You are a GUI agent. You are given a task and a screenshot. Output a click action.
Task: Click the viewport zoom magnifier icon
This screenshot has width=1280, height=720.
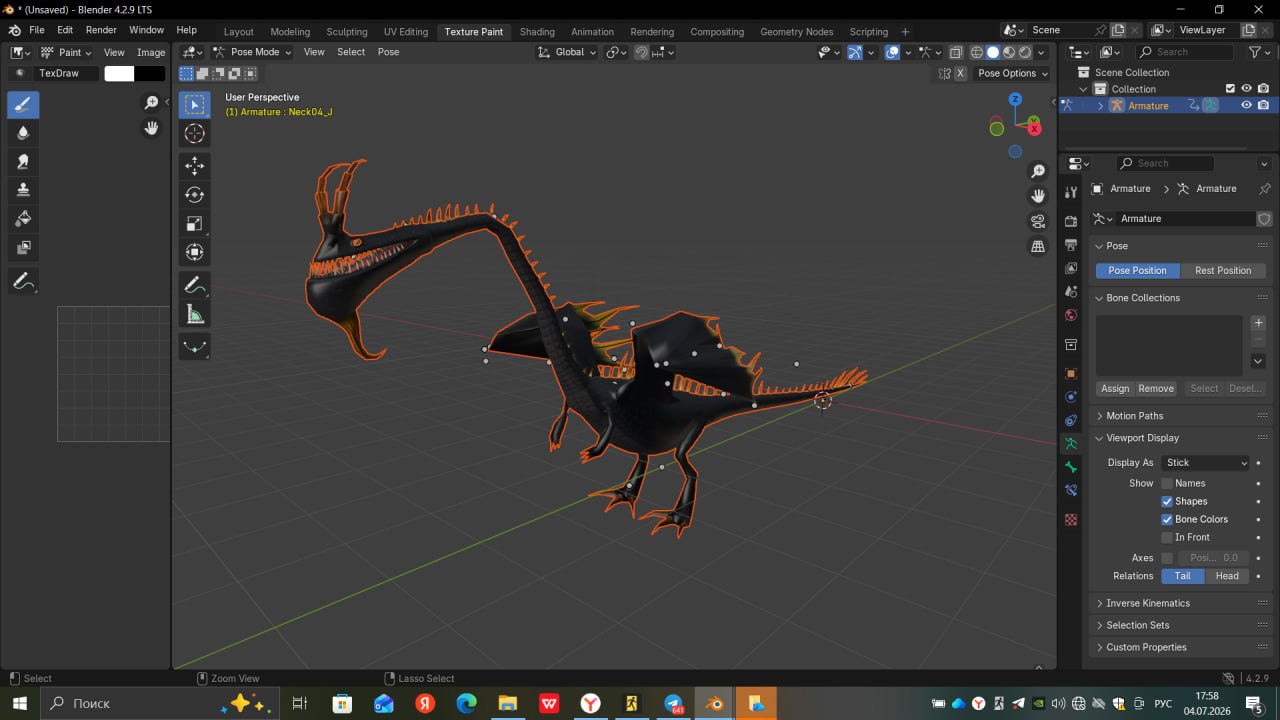coord(1038,171)
